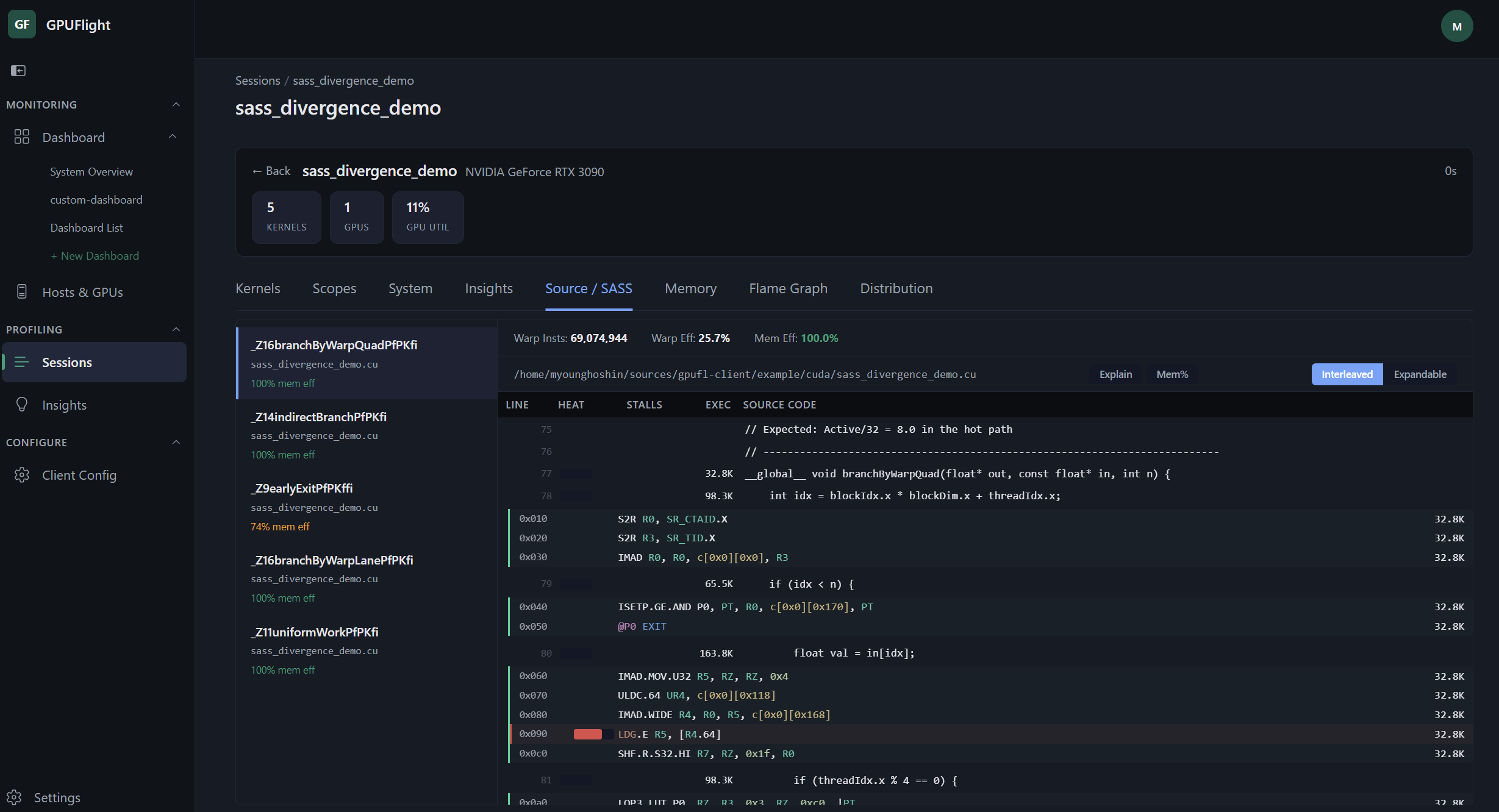The height and width of the screenshot is (812, 1499).
Task: Collapse the Dashboard submenu chevron
Action: pos(173,137)
